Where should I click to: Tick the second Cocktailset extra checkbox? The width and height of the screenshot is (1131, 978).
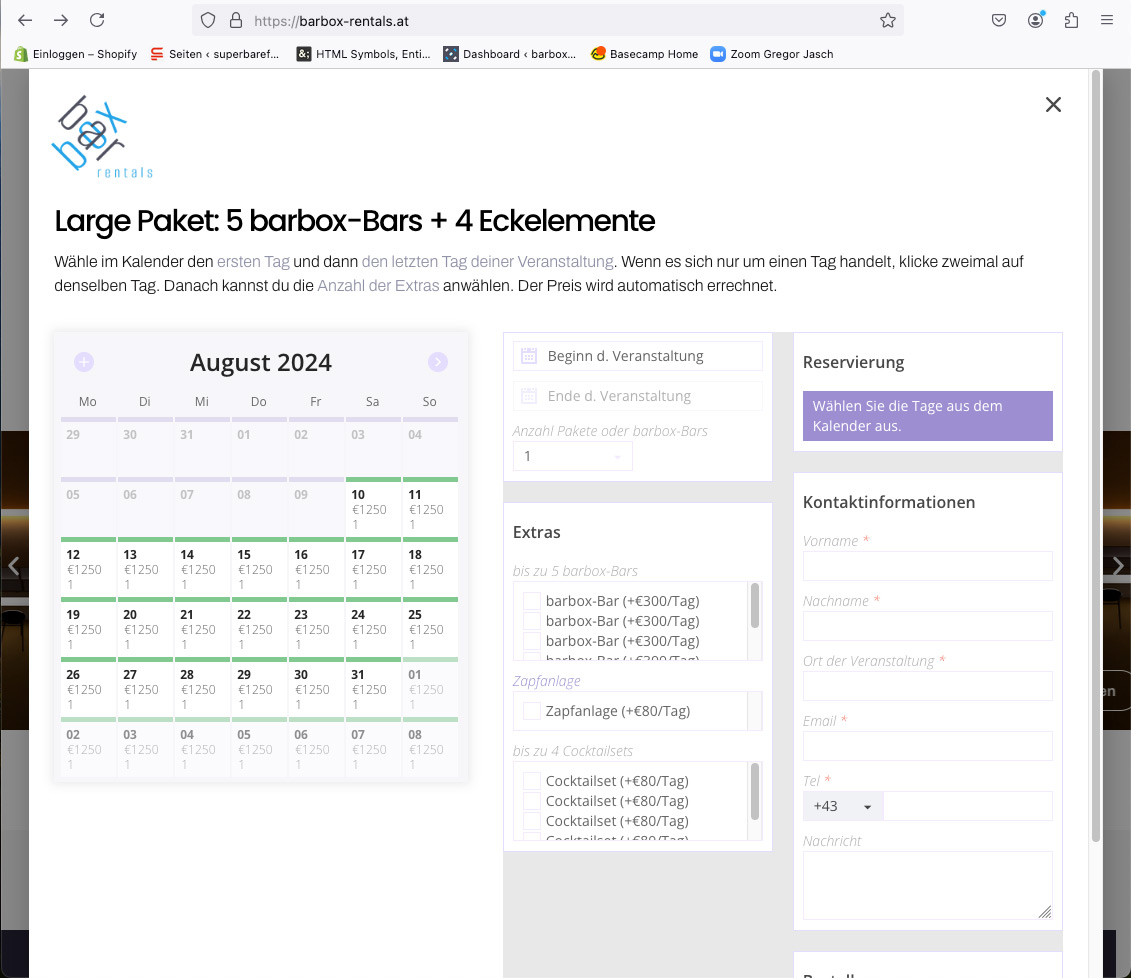532,801
